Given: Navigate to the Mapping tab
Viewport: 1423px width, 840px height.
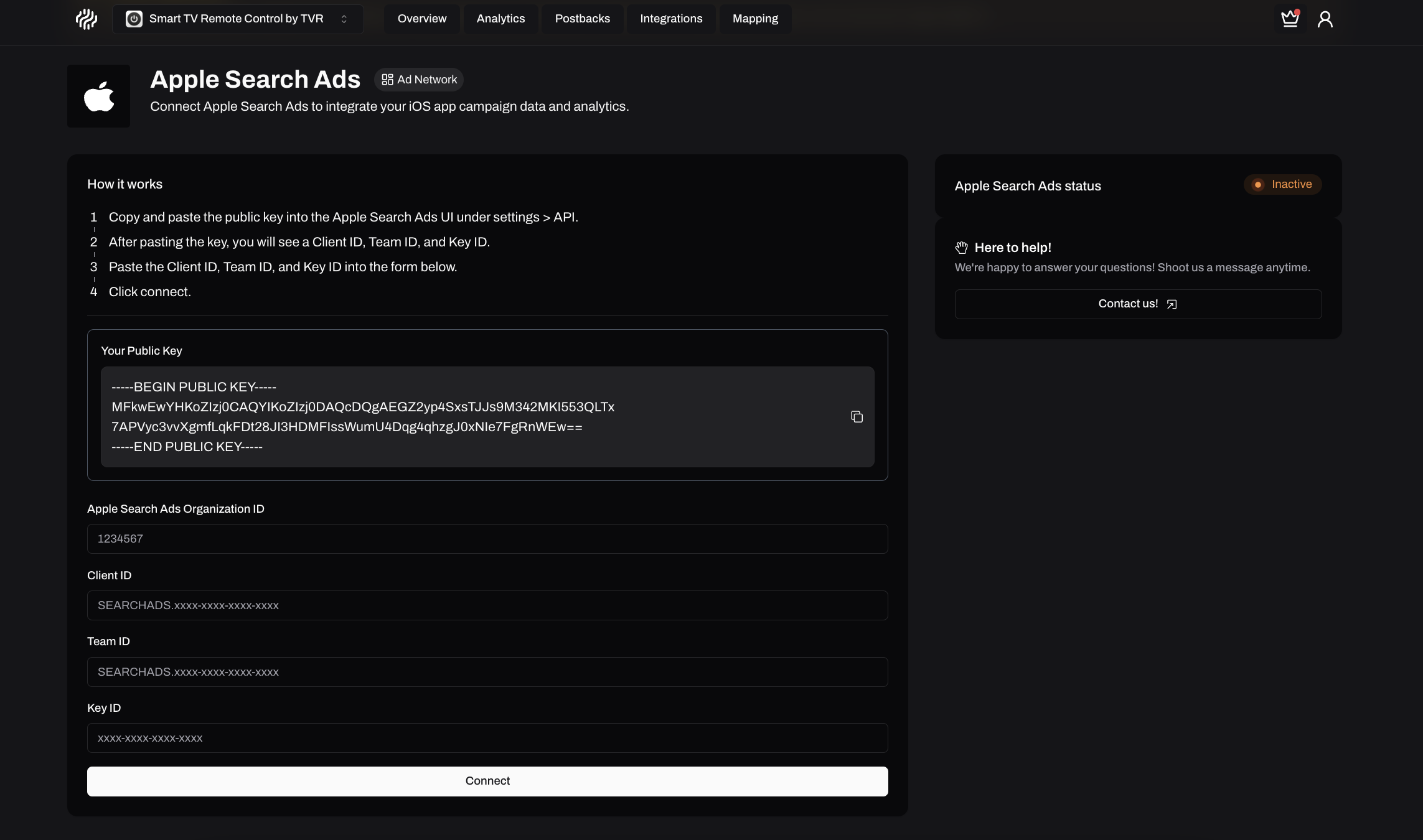Looking at the screenshot, I should (x=755, y=19).
